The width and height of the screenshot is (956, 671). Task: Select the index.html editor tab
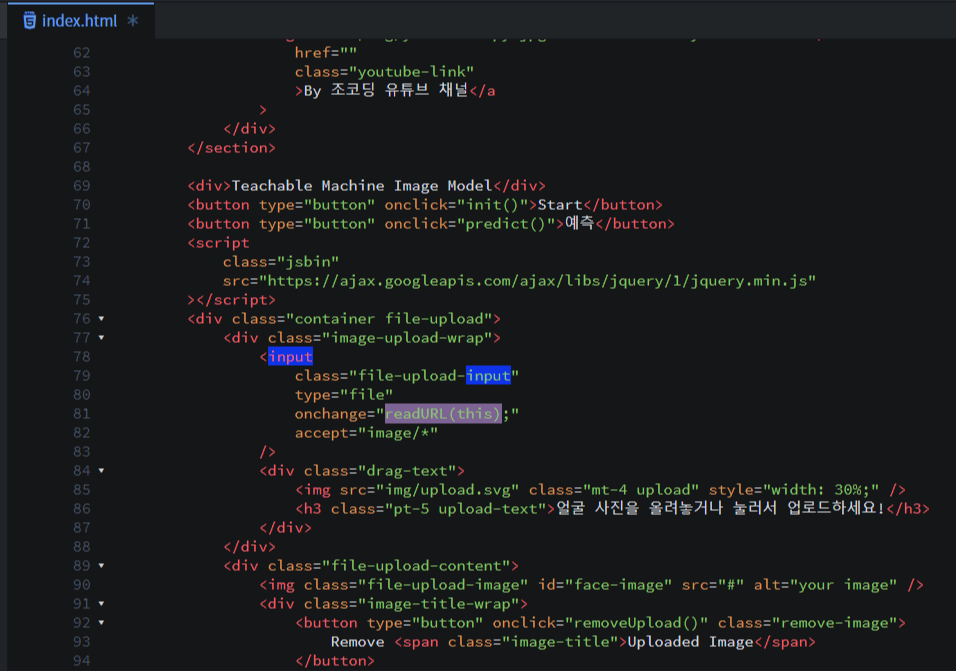[80, 21]
